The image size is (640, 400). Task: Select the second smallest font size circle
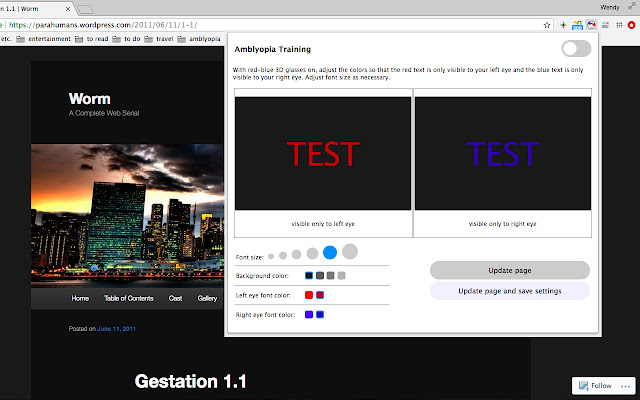(x=283, y=256)
